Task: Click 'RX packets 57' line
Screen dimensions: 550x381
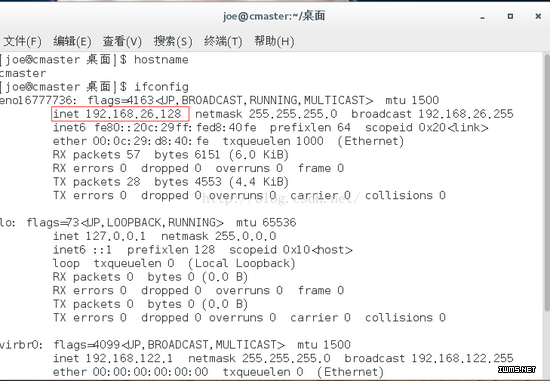Action: point(96,155)
